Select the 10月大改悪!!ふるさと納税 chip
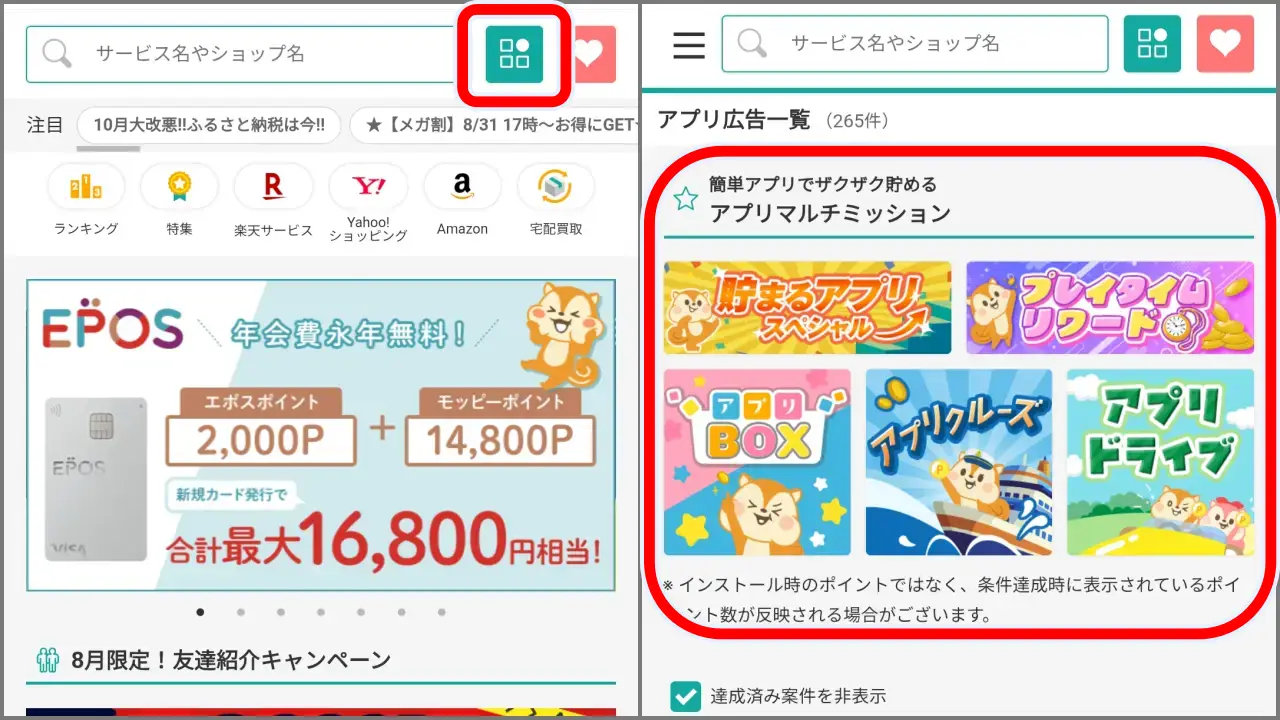The image size is (1280, 720). pos(208,126)
